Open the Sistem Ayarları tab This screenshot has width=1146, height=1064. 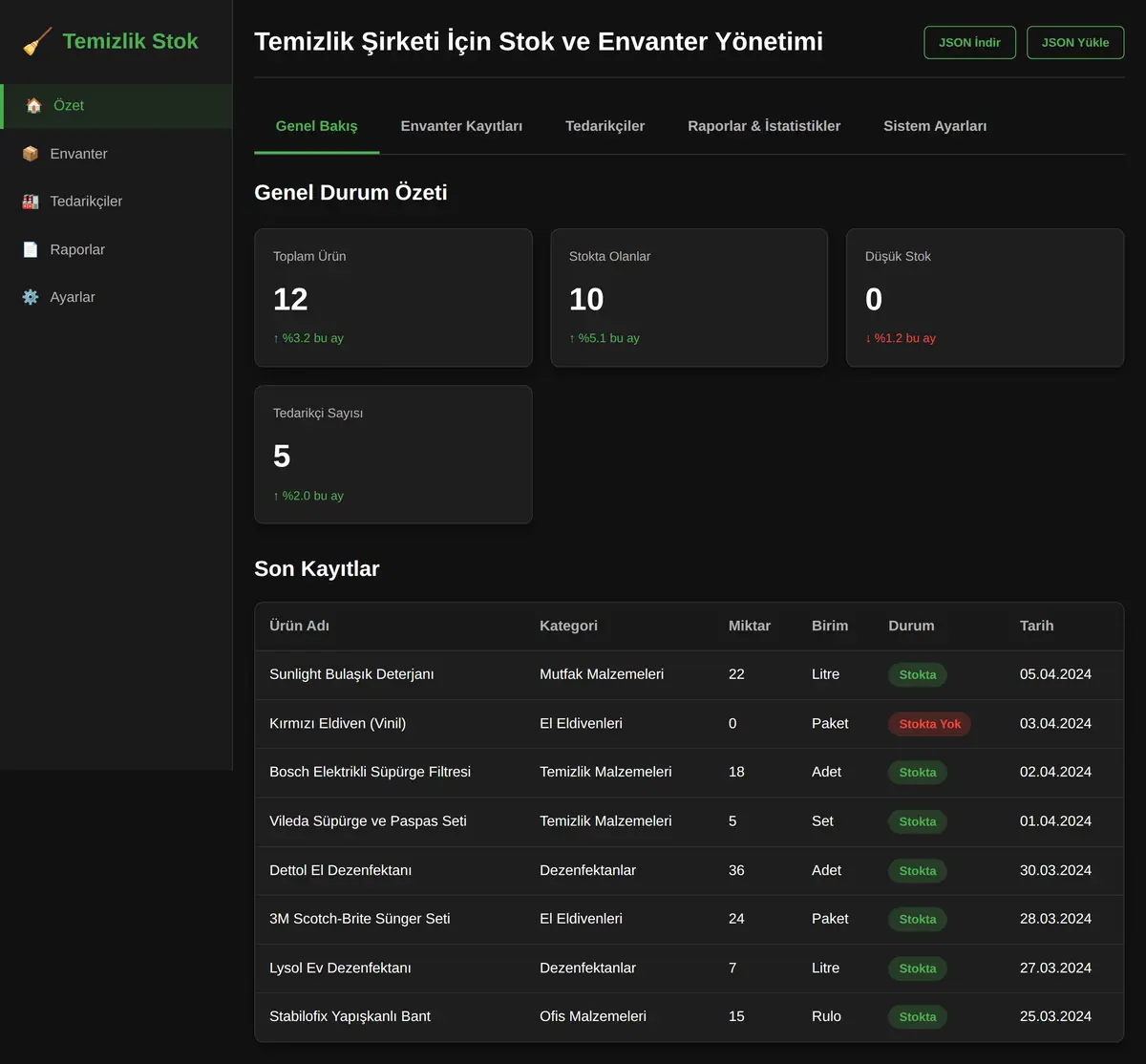pos(935,126)
